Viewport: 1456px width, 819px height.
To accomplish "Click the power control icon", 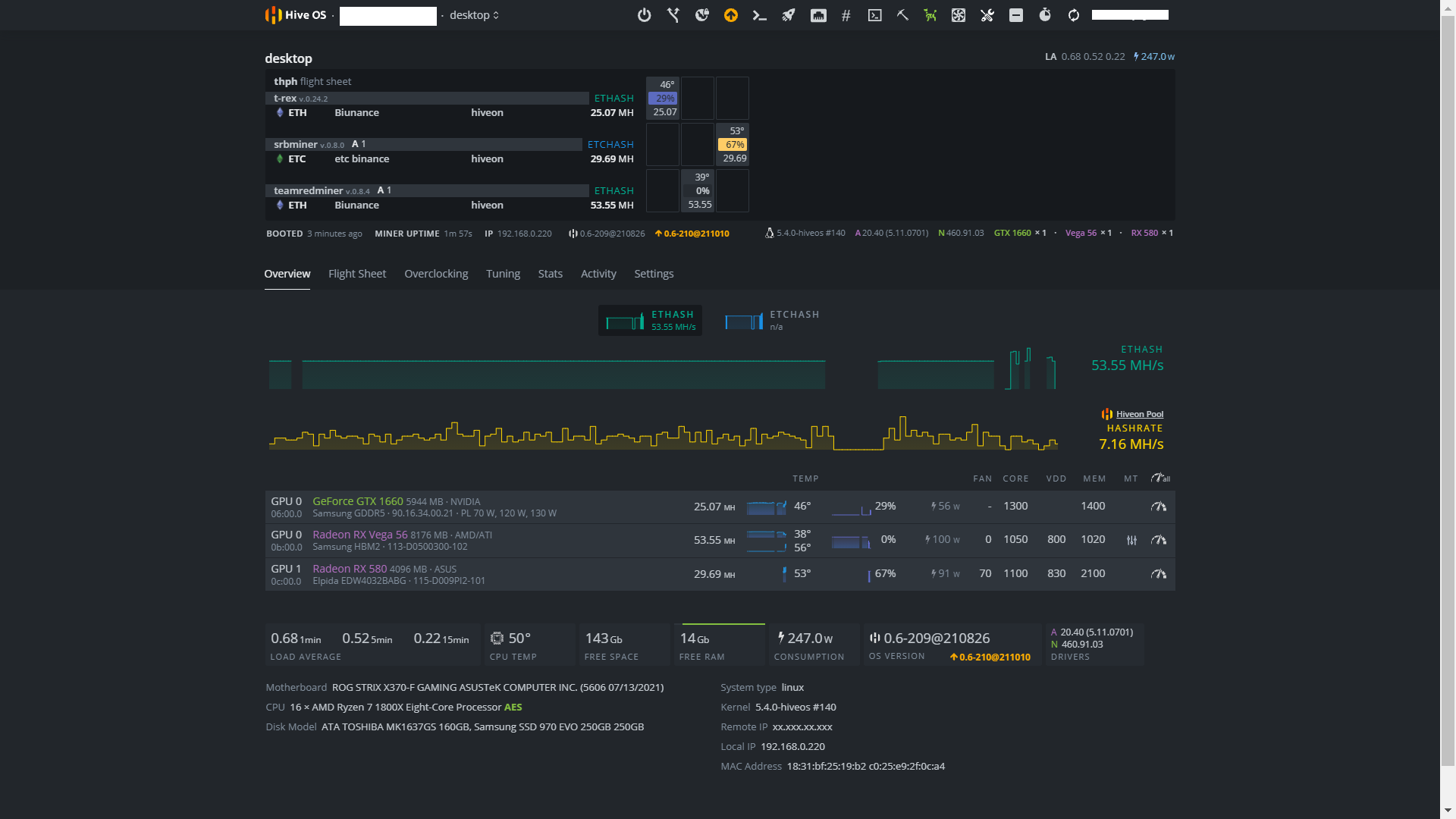I will (644, 15).
